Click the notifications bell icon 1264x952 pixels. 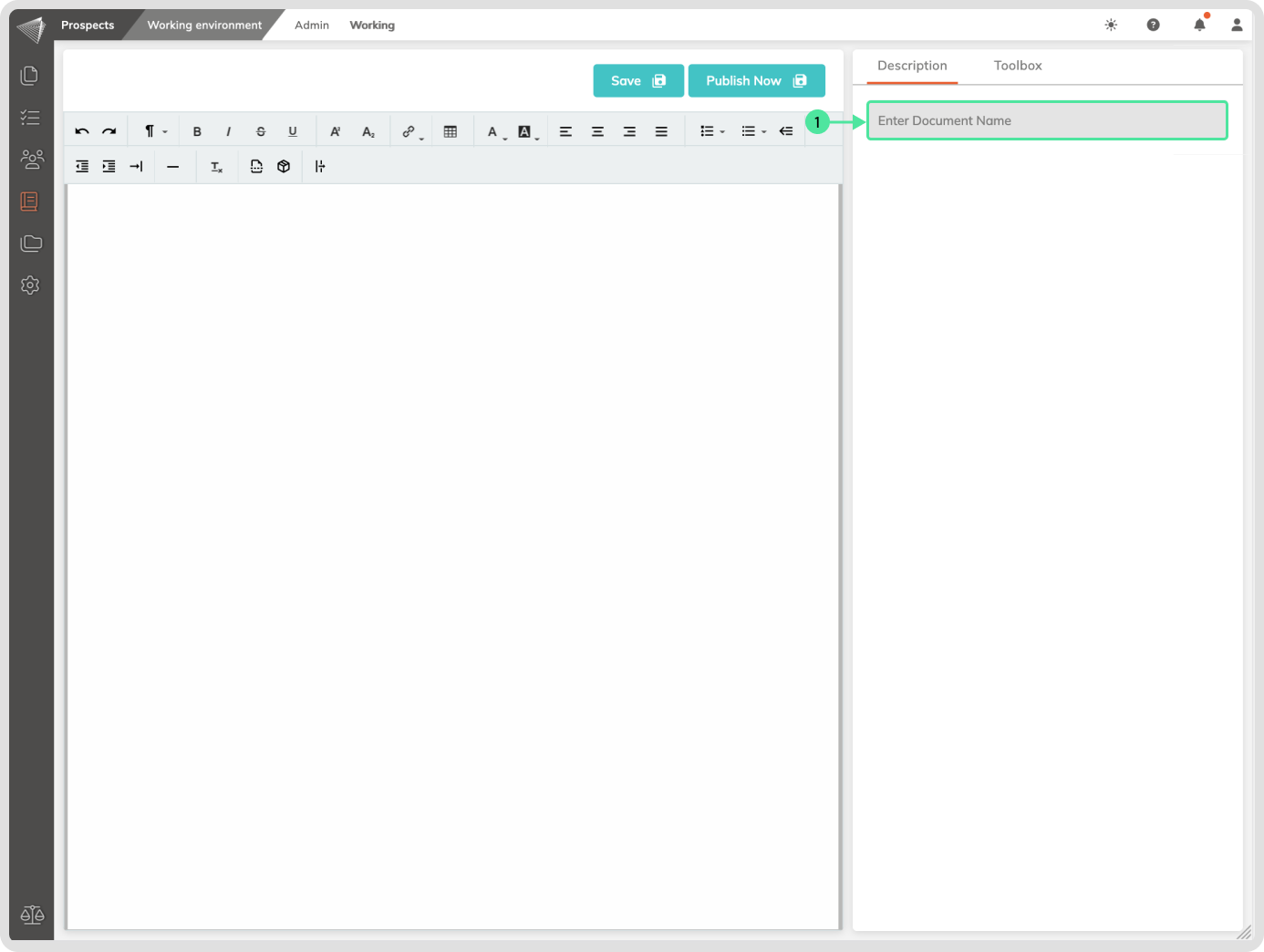point(1199,25)
